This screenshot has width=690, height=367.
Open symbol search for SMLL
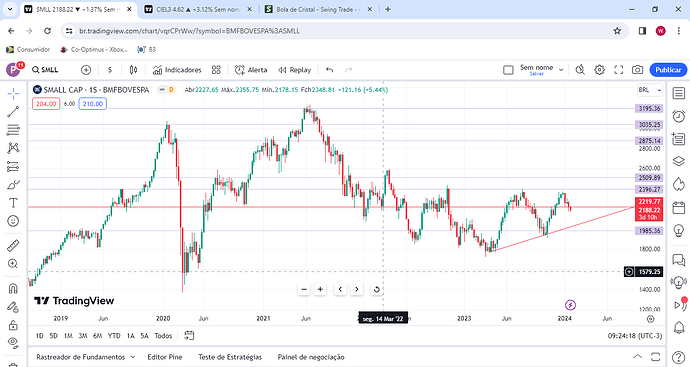coord(45,70)
